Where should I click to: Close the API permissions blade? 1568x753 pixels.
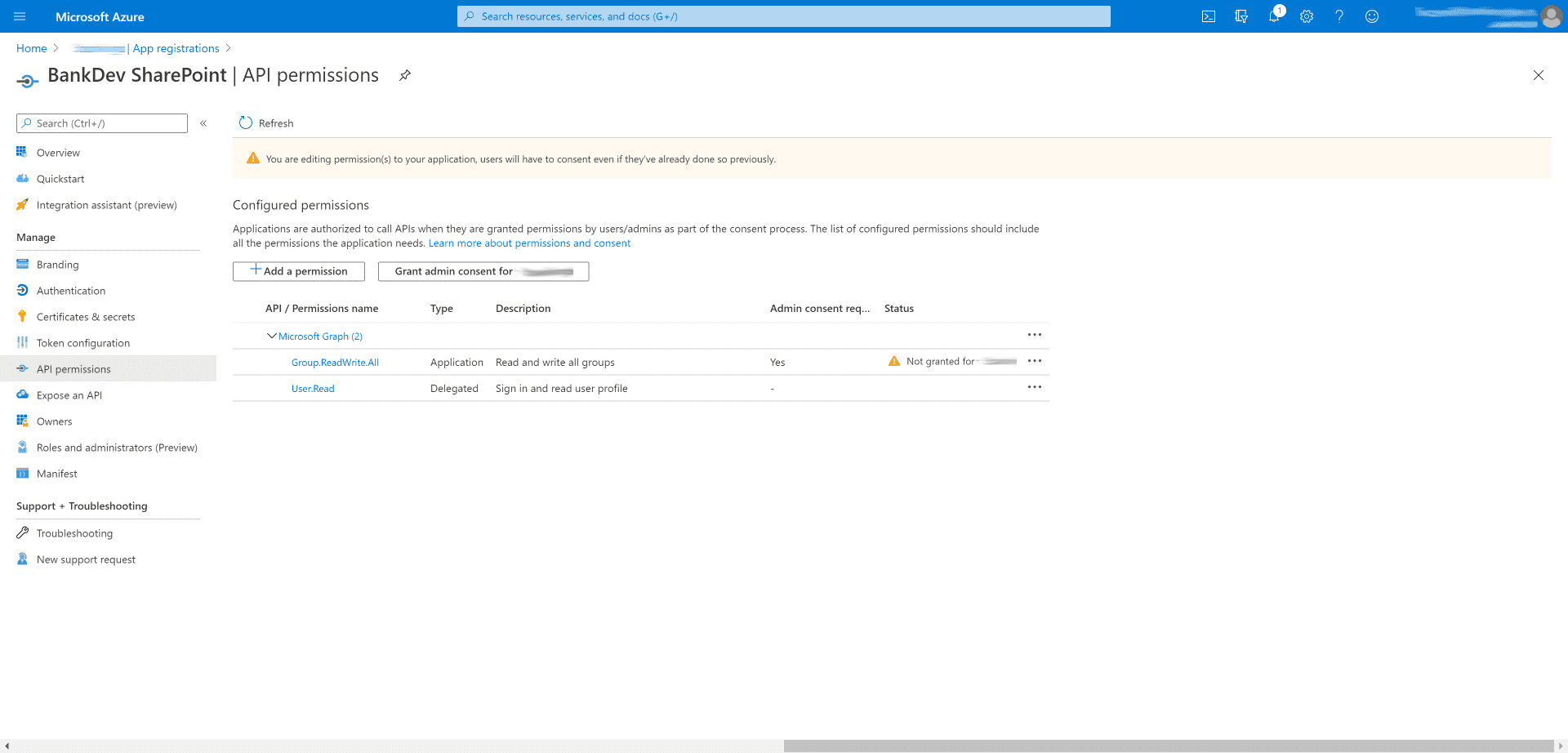(x=1539, y=75)
